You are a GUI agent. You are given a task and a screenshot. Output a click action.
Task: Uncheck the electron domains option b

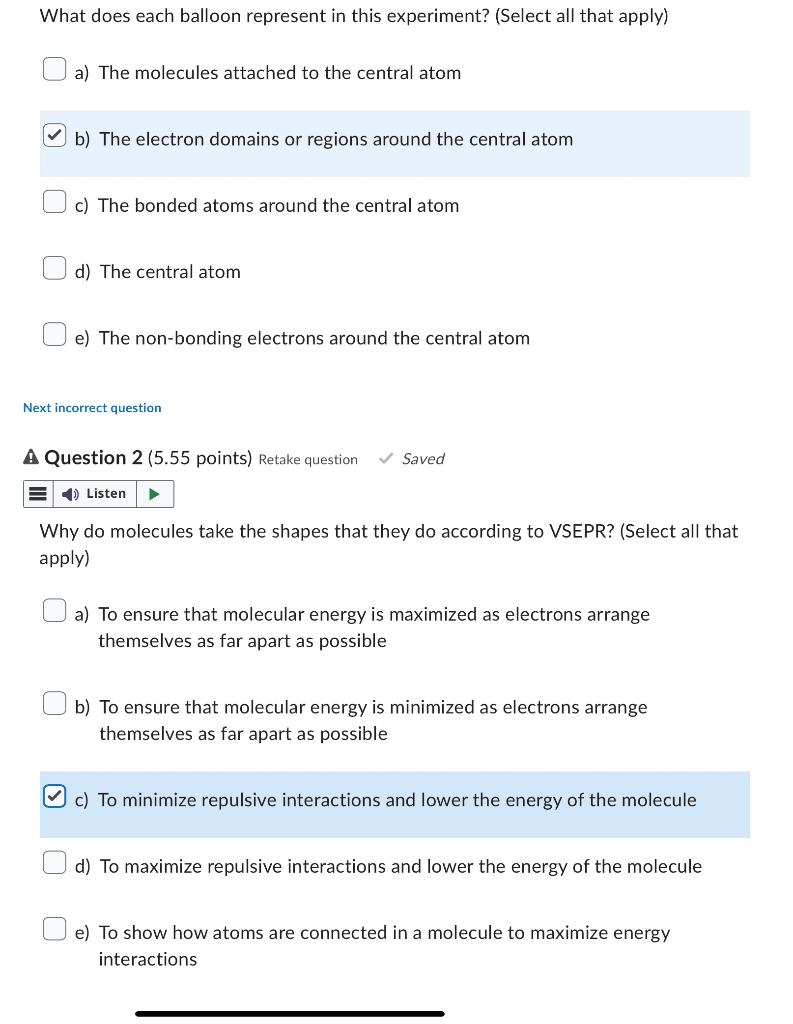click(x=54, y=135)
